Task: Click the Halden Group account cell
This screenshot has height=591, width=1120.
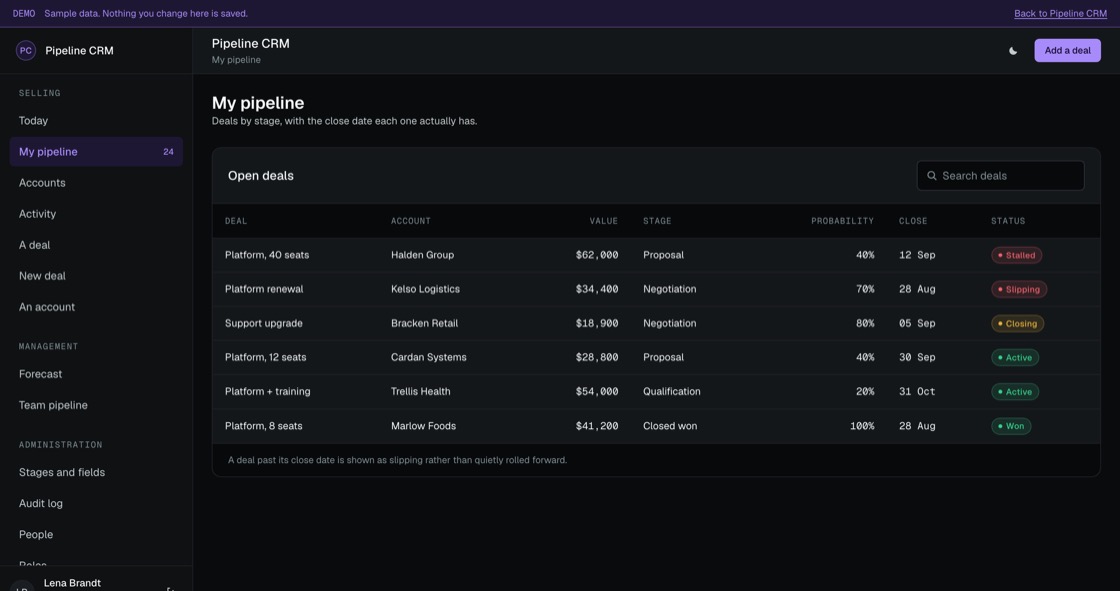Action: tap(422, 255)
